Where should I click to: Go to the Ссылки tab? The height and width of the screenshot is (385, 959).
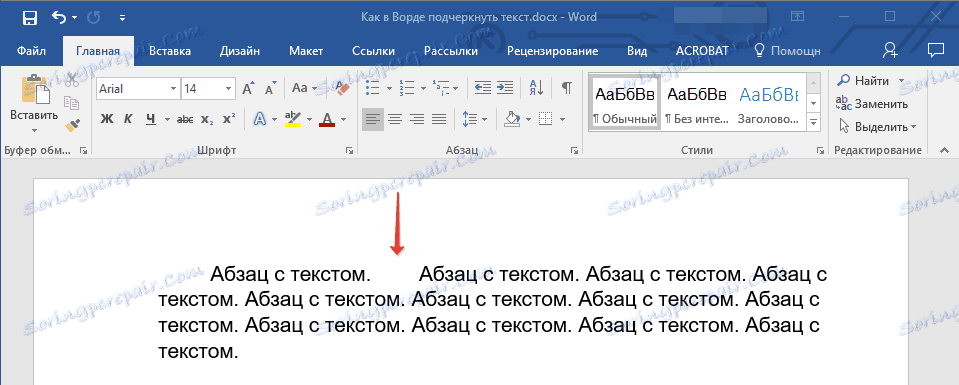[x=373, y=51]
